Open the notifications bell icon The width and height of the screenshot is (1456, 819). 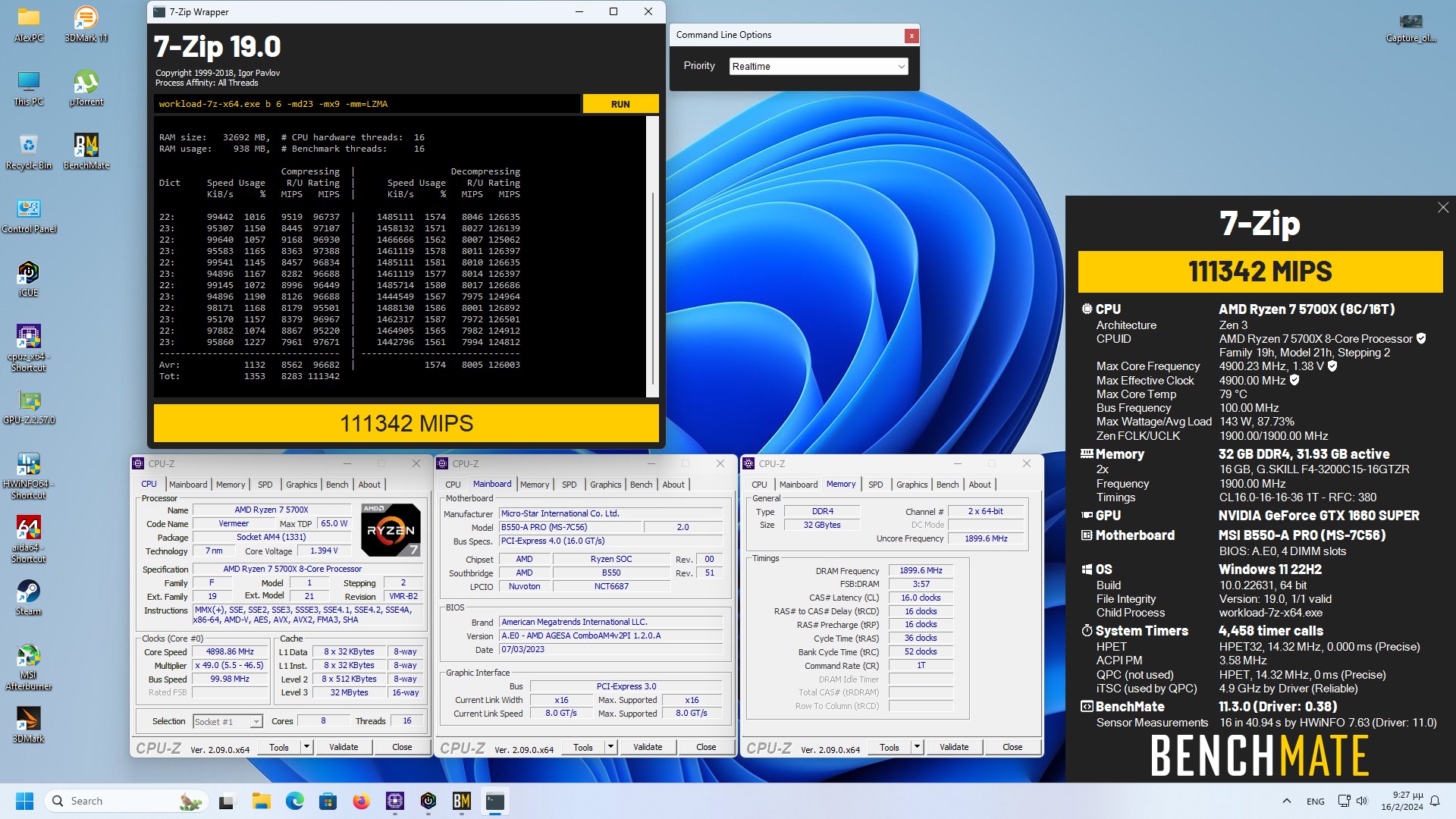coord(1435,801)
